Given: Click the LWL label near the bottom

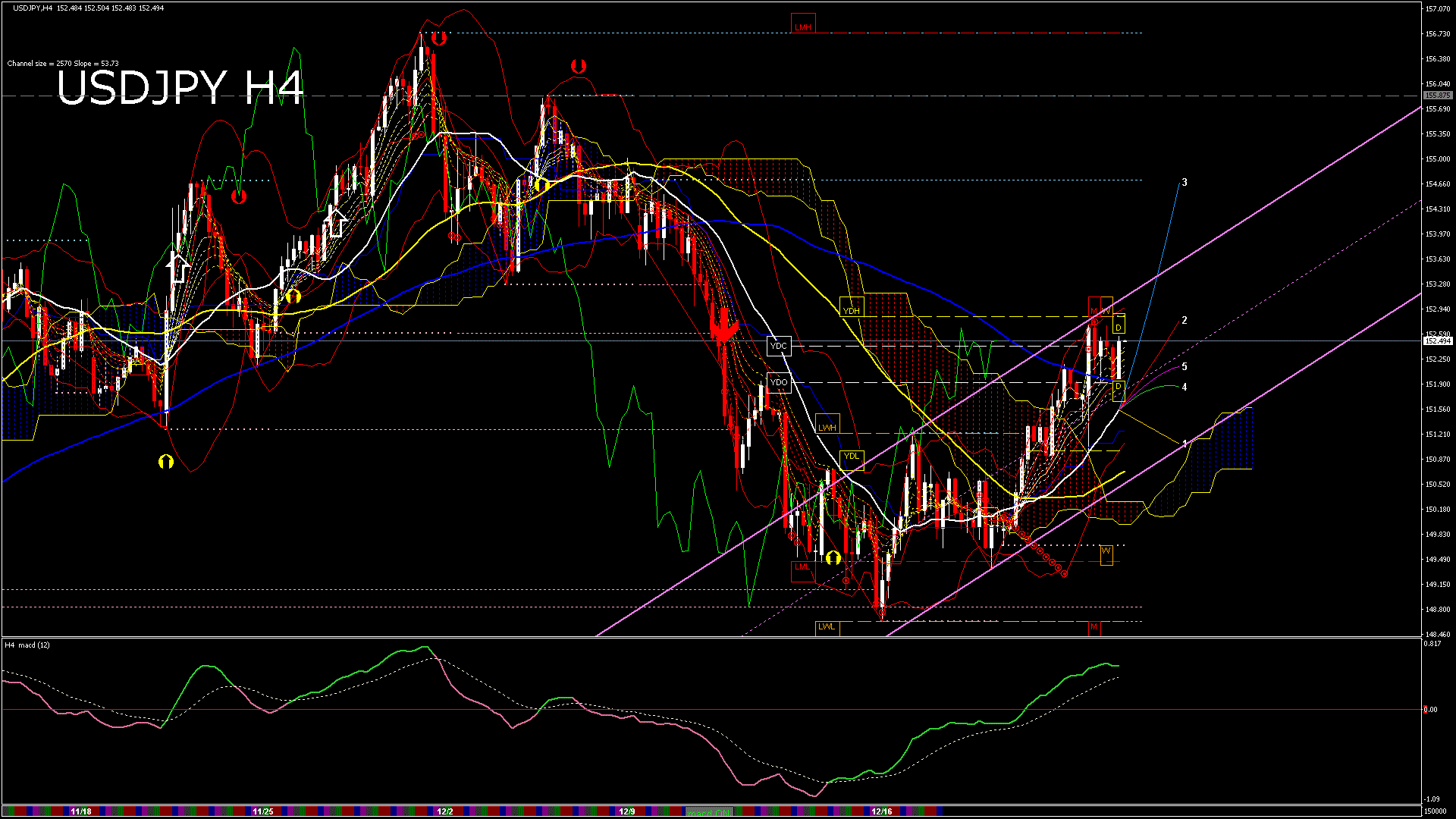Looking at the screenshot, I should pos(825,626).
